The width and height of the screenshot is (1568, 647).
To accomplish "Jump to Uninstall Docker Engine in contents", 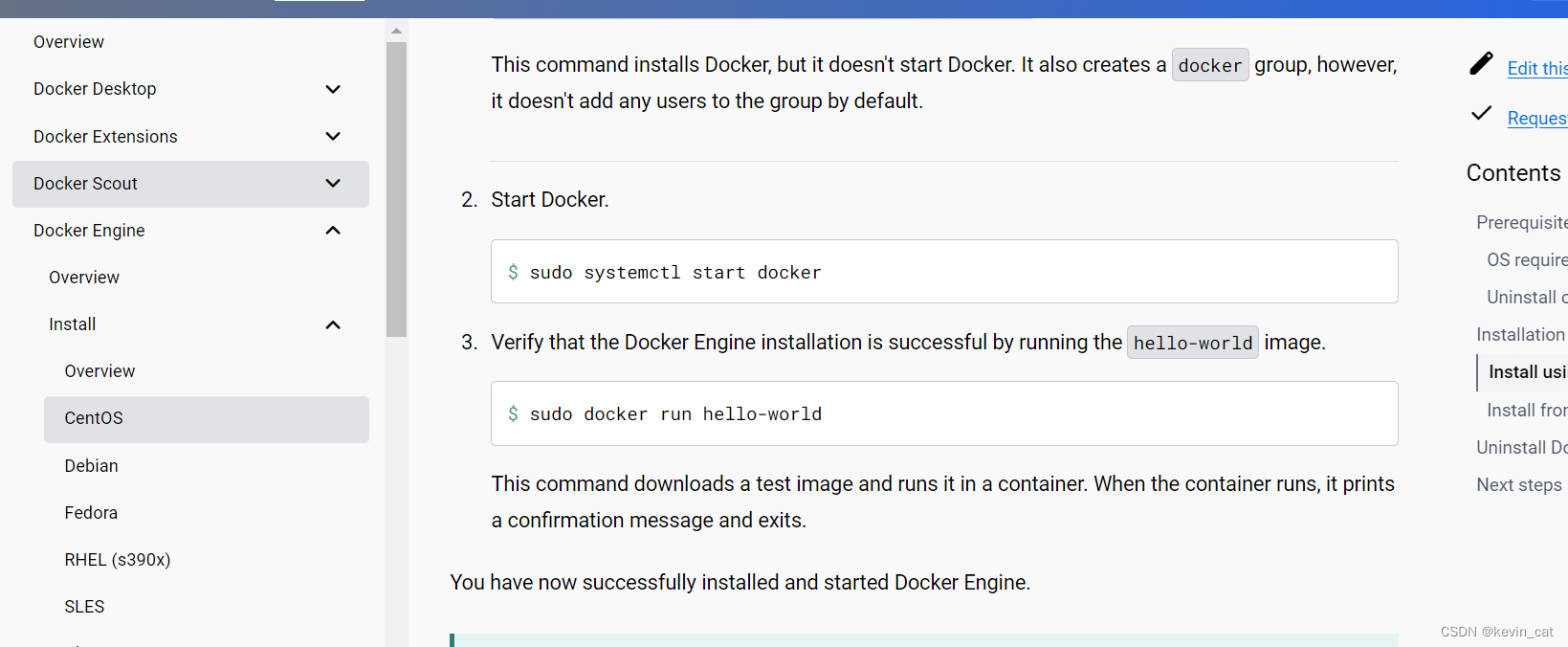I will tap(1522, 447).
